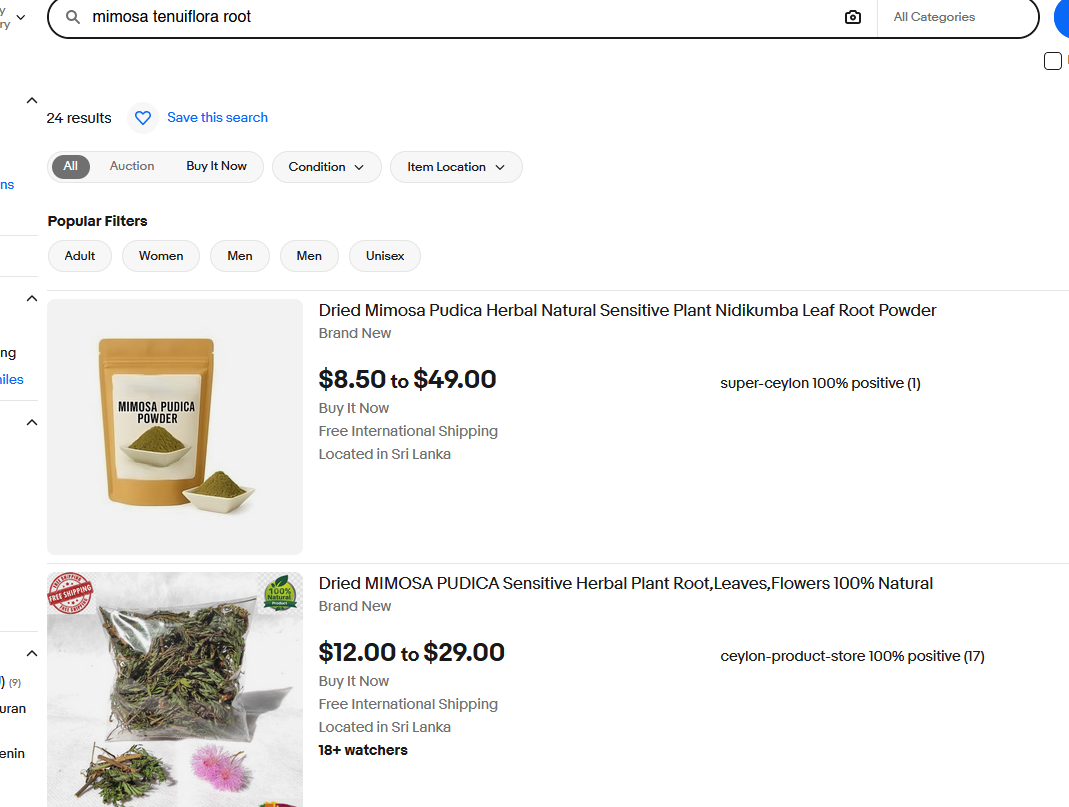
Task: Expand the Condition filter dropdown
Action: pyautogui.click(x=326, y=167)
